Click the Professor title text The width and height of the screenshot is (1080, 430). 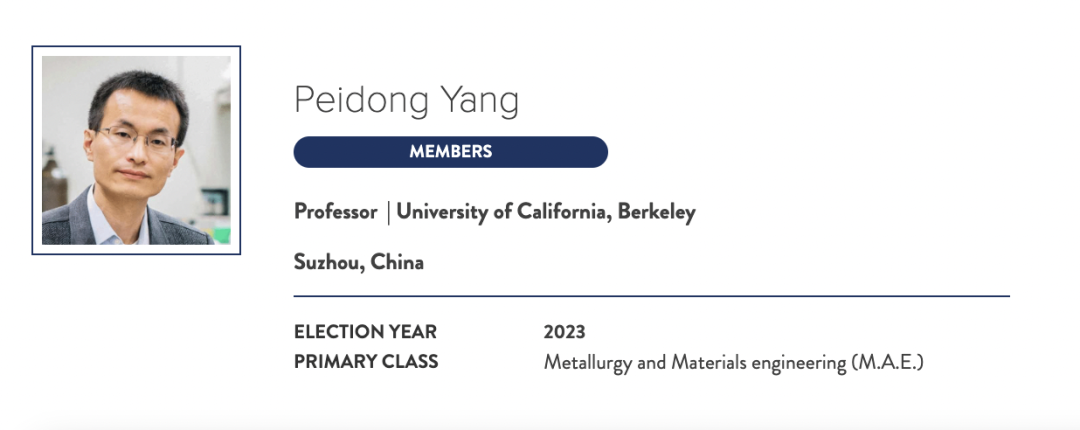(x=335, y=212)
